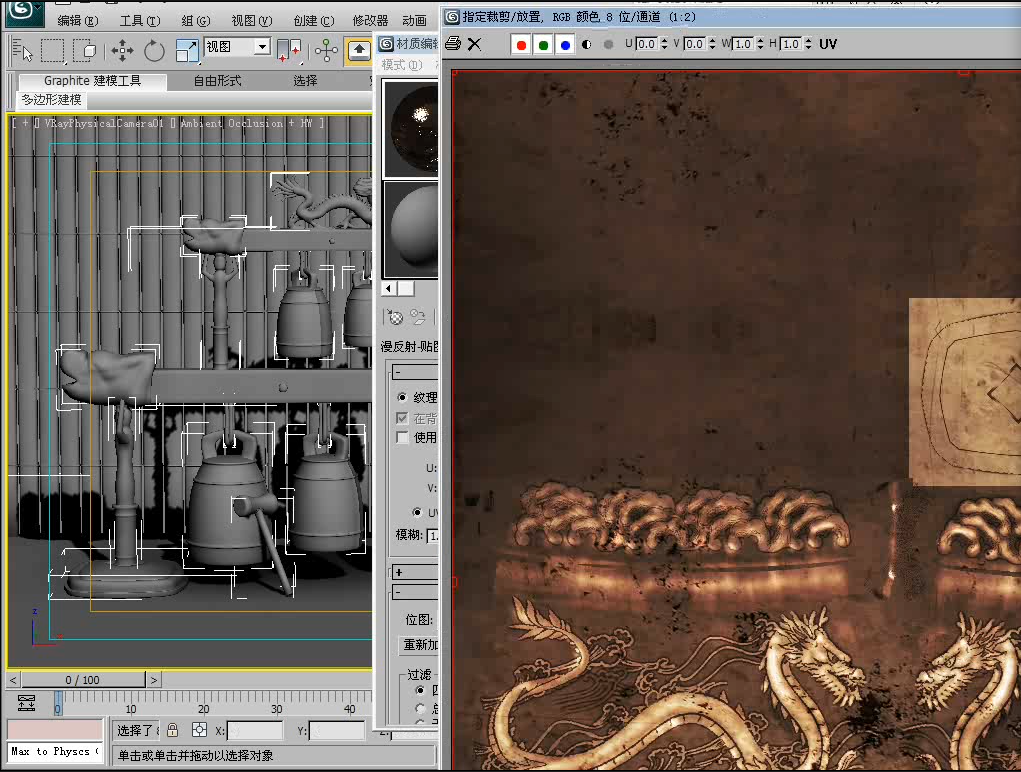Switch to the Graphite 建模工具 tab

pyautogui.click(x=92, y=81)
